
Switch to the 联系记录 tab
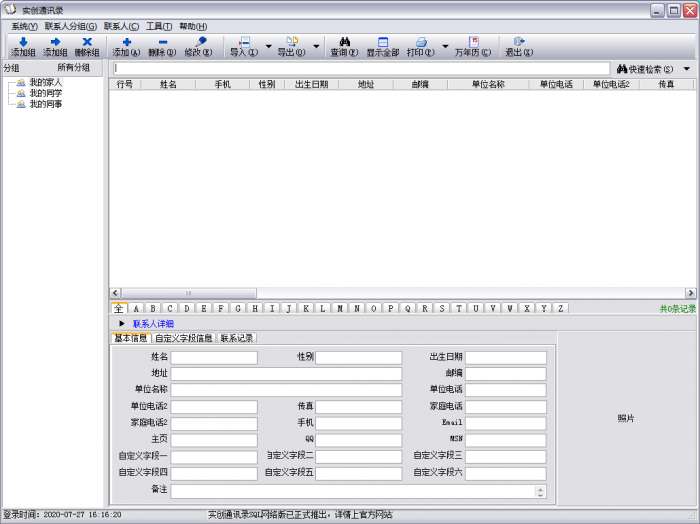[237, 338]
